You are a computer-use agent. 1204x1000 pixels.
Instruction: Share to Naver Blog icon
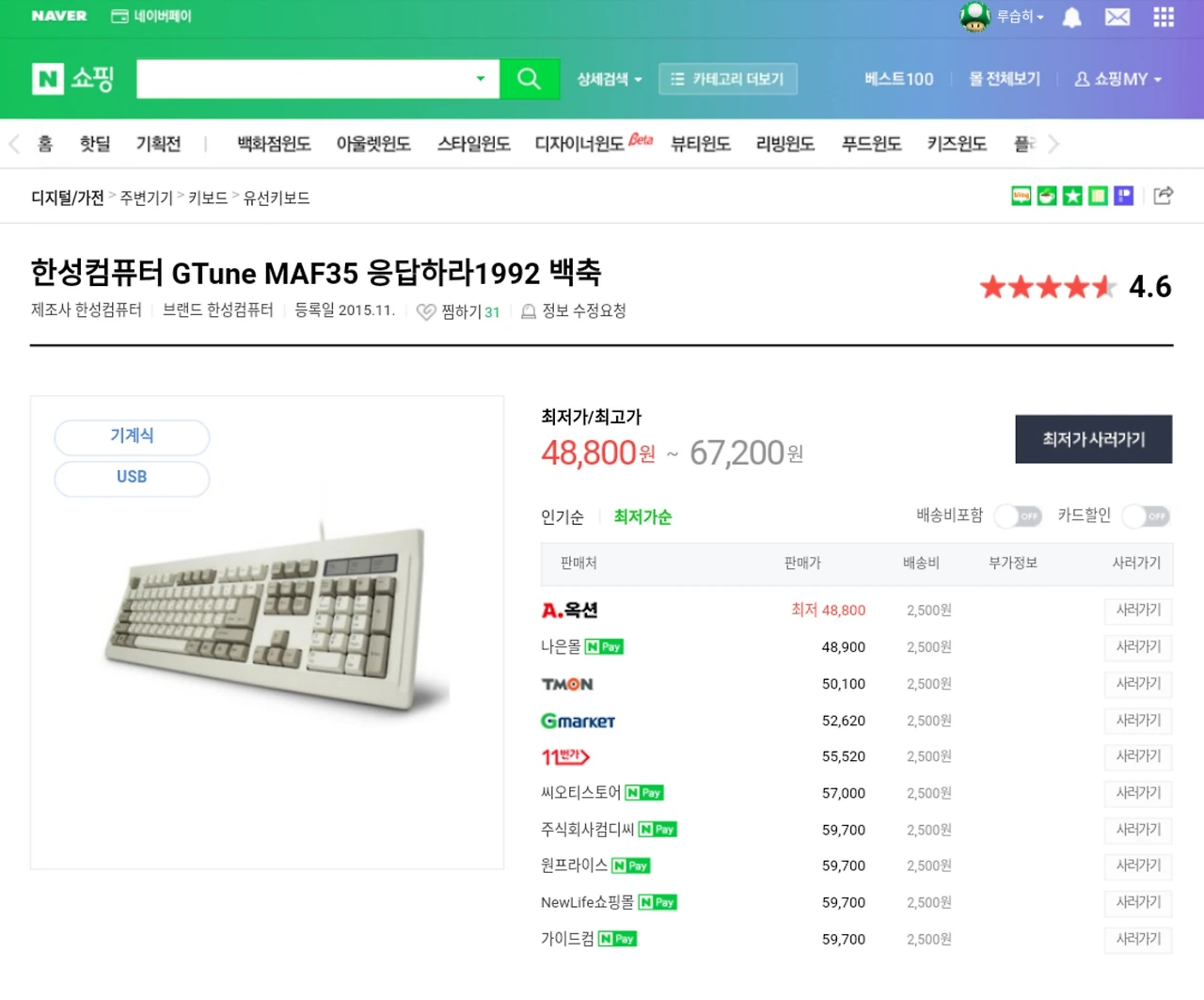pos(1022,196)
